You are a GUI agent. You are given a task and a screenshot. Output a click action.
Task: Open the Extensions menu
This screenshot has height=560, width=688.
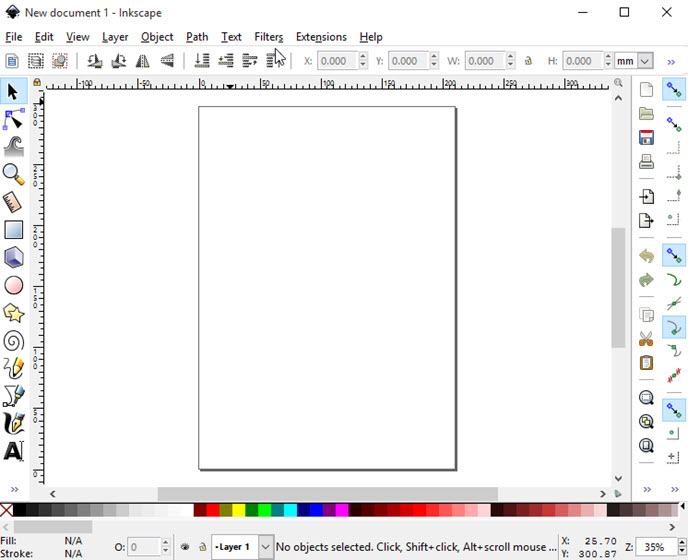321,37
